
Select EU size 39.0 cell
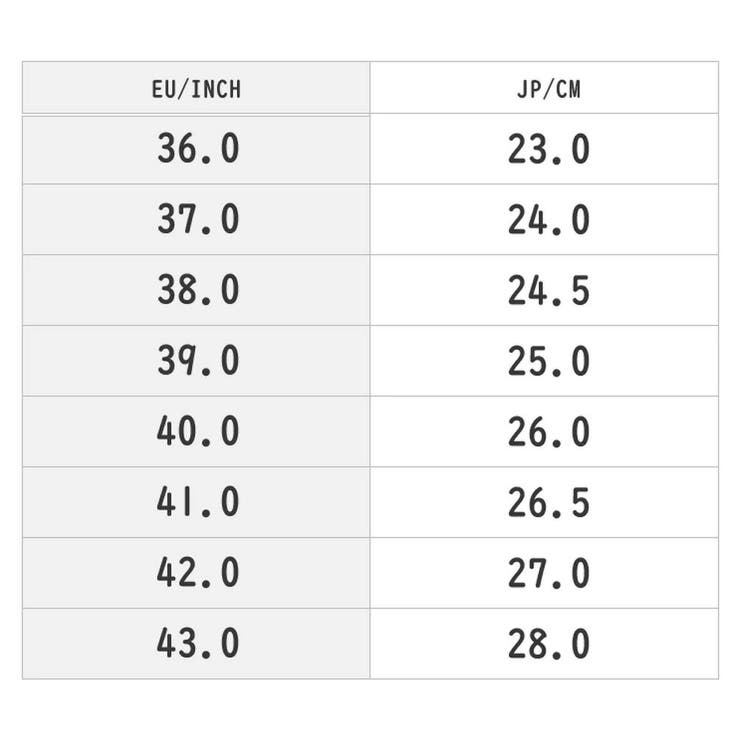click(x=197, y=361)
